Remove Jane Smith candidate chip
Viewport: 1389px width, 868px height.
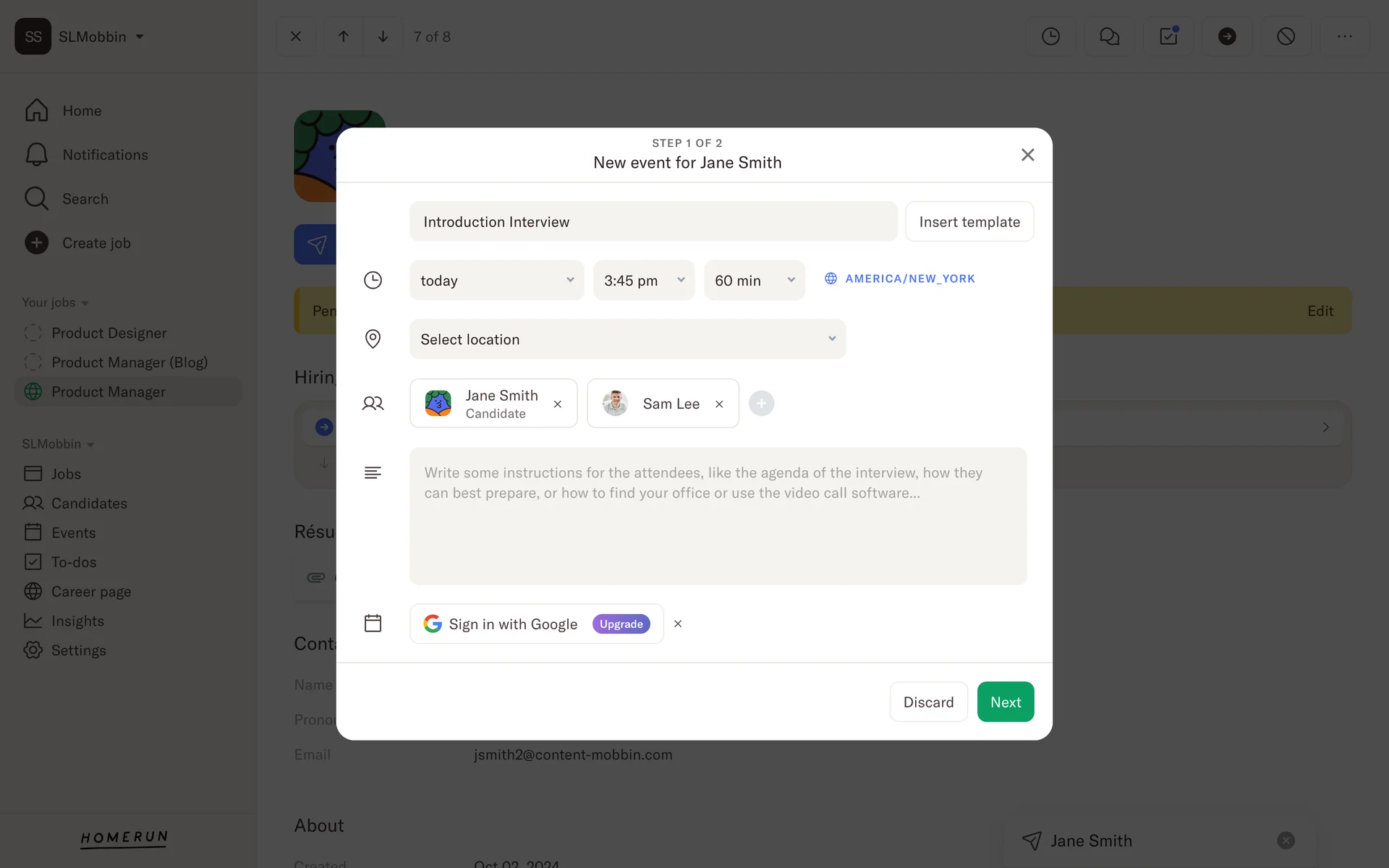[558, 404]
